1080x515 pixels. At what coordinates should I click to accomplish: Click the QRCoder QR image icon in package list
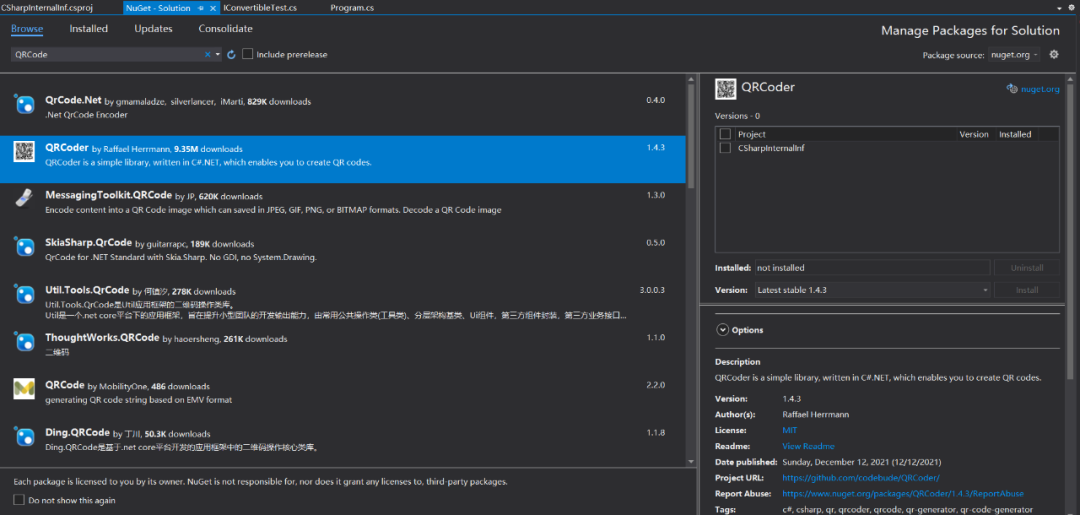(x=24, y=151)
